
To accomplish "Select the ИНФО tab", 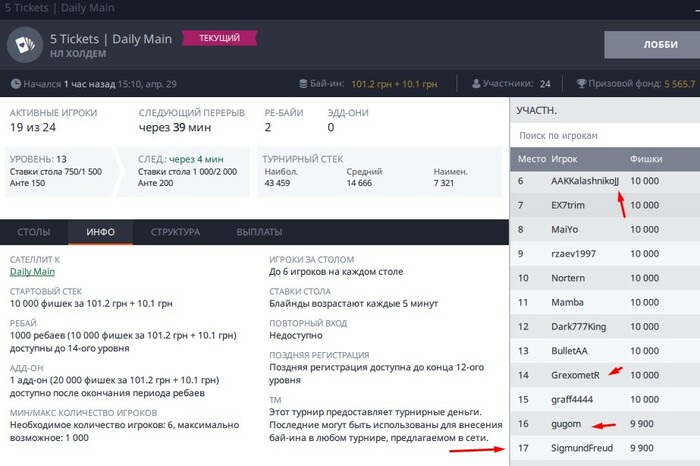I will [100, 232].
